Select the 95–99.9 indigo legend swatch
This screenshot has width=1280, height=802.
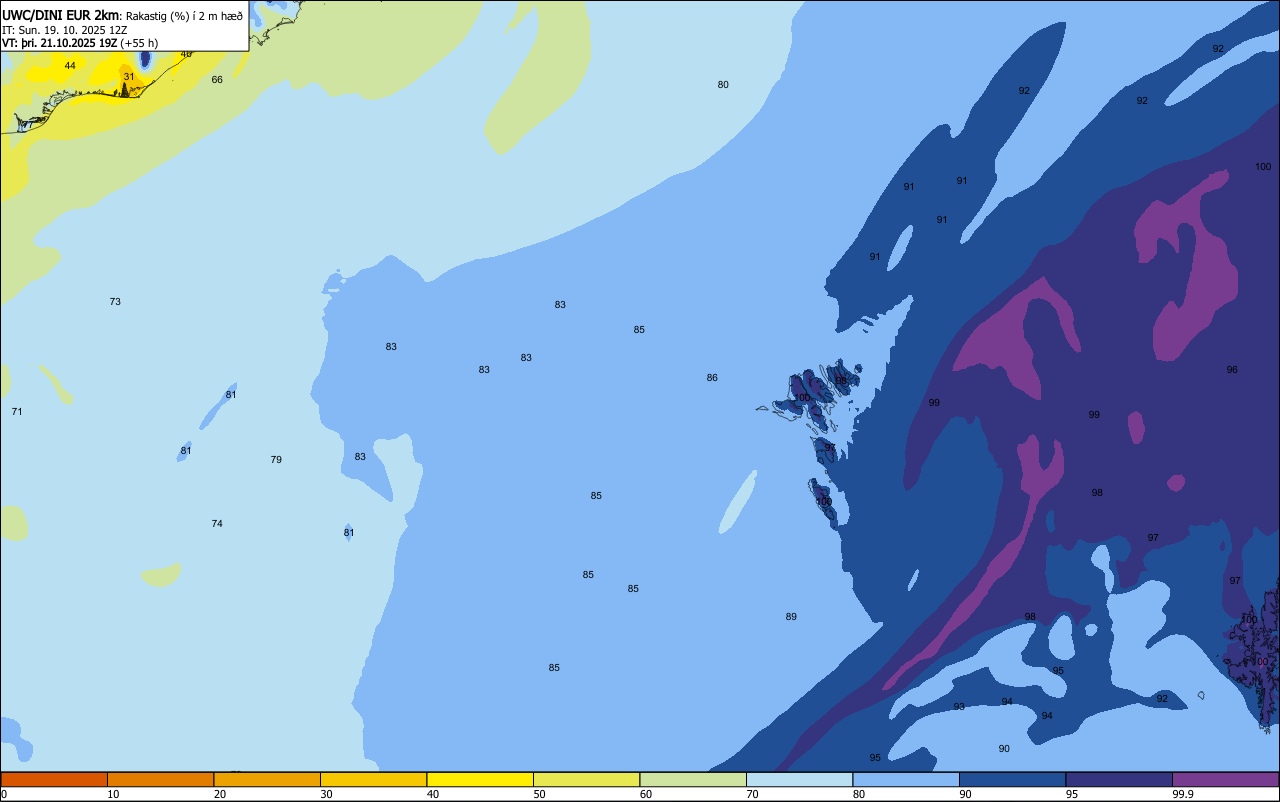pyautogui.click(x=1119, y=779)
